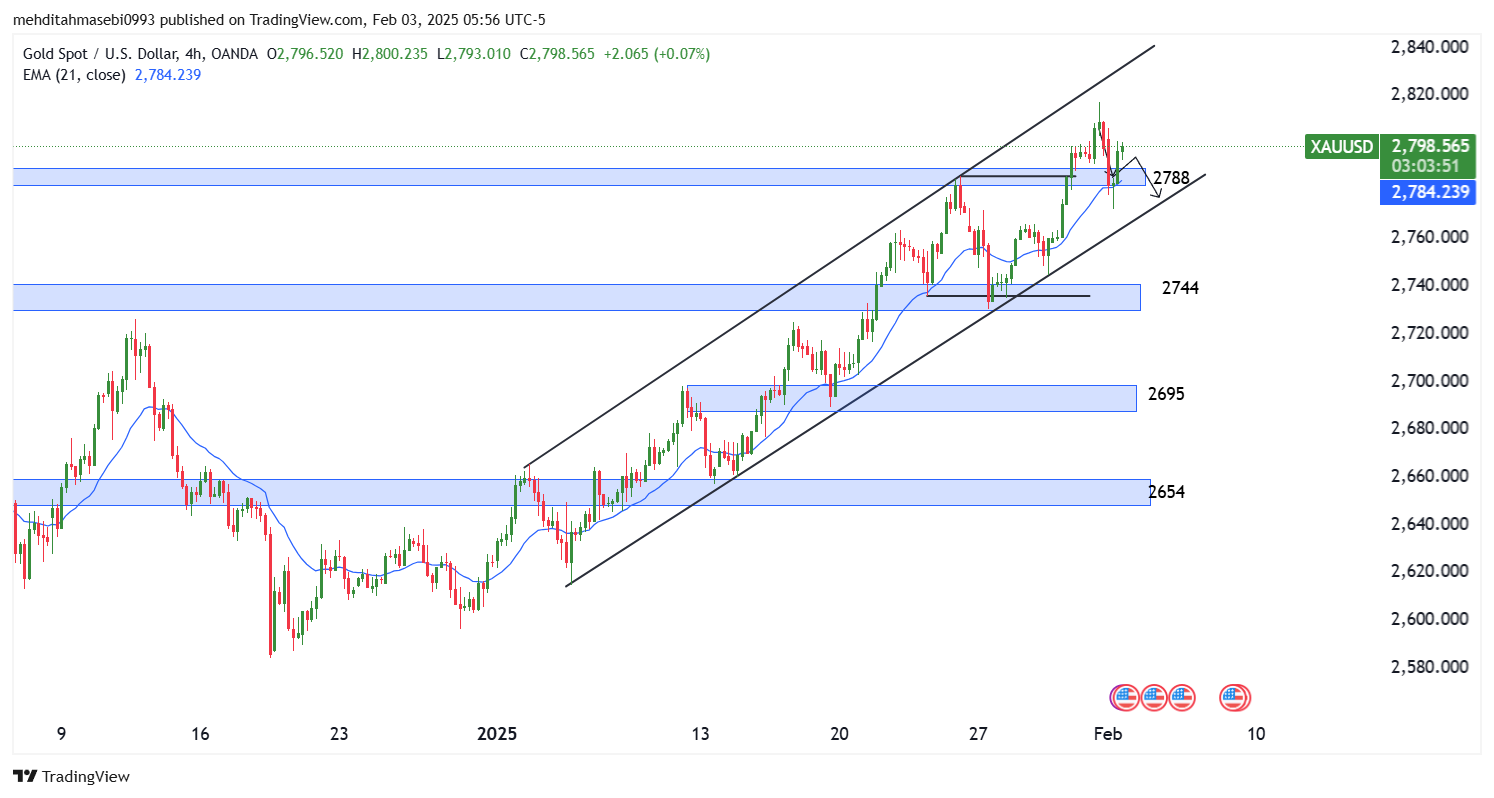1494x798 pixels.
Task: Click the 2,820.000 price axis label
Action: (x=1429, y=94)
